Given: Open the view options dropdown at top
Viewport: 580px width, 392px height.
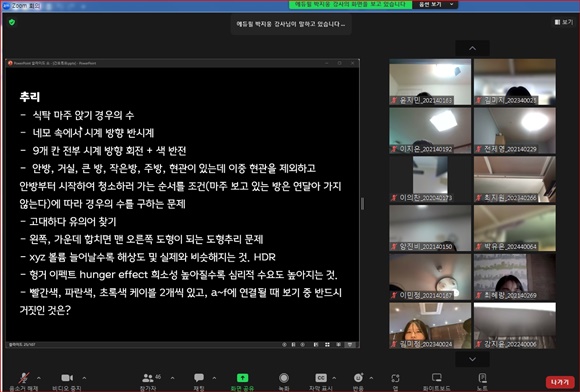Looking at the screenshot, I should pos(435,4).
